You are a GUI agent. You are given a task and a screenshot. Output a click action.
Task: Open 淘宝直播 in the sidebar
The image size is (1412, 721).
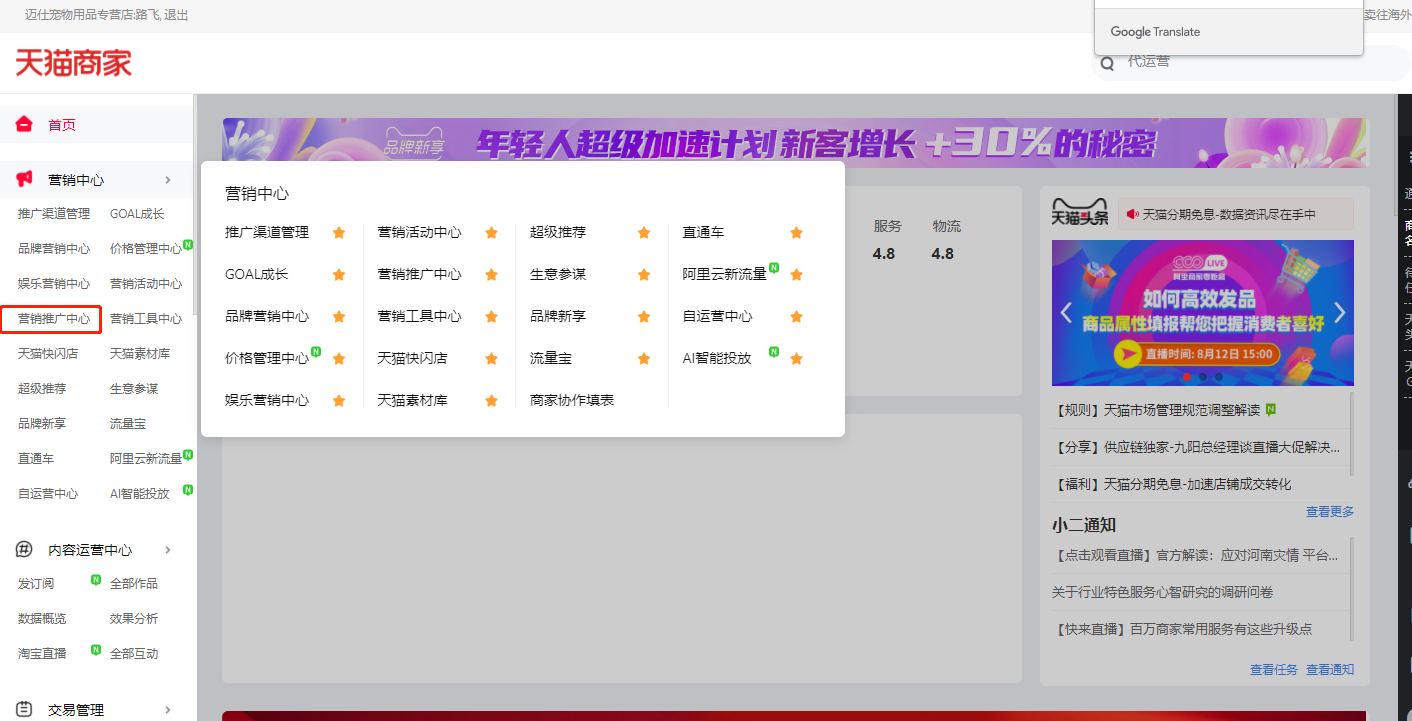pos(42,654)
